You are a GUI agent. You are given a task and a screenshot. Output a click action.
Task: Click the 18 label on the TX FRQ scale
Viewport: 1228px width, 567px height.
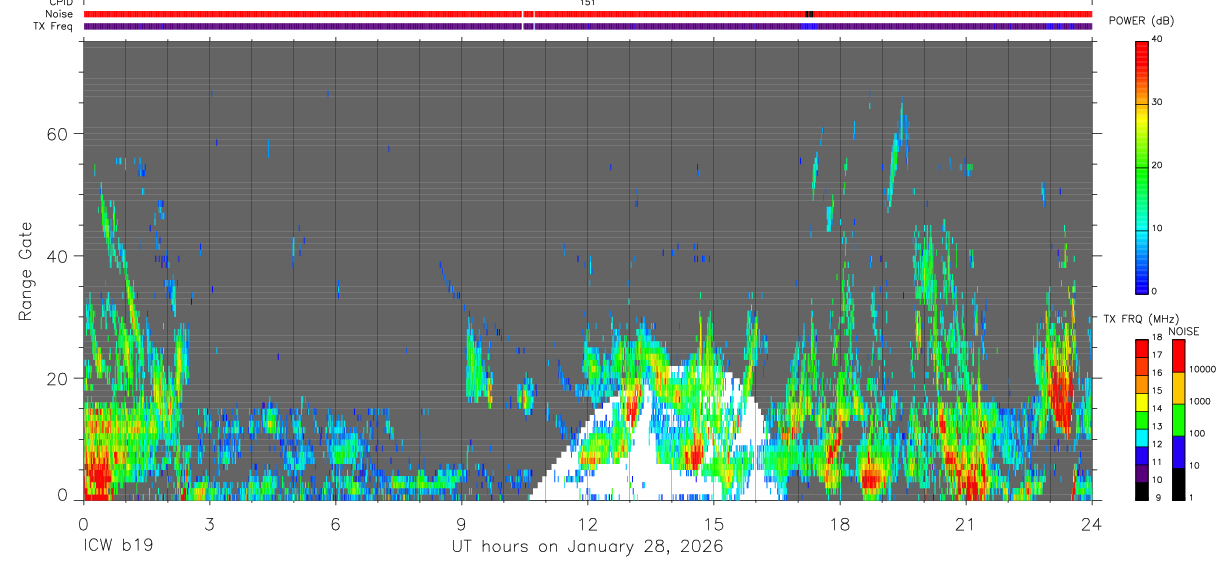point(1158,337)
